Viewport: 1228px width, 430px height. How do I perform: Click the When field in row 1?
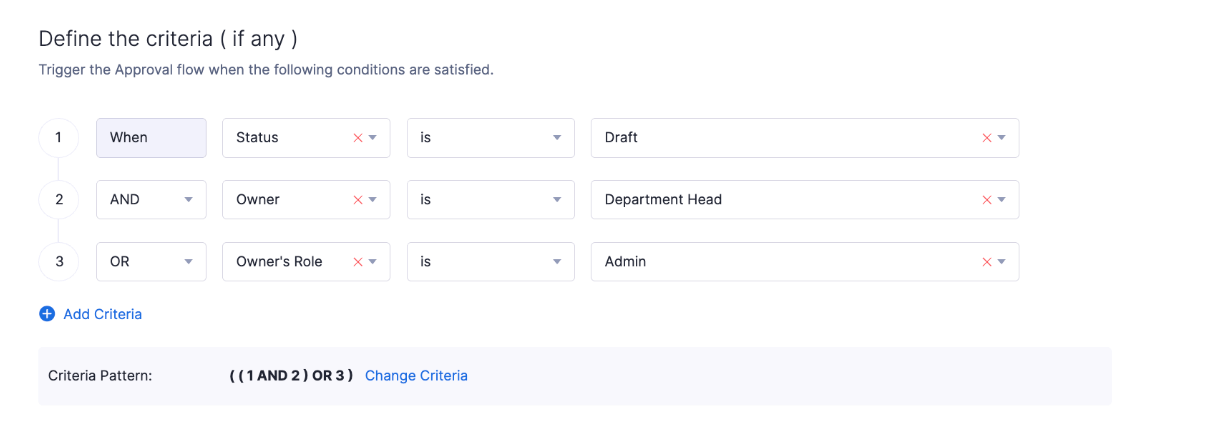[x=151, y=138]
